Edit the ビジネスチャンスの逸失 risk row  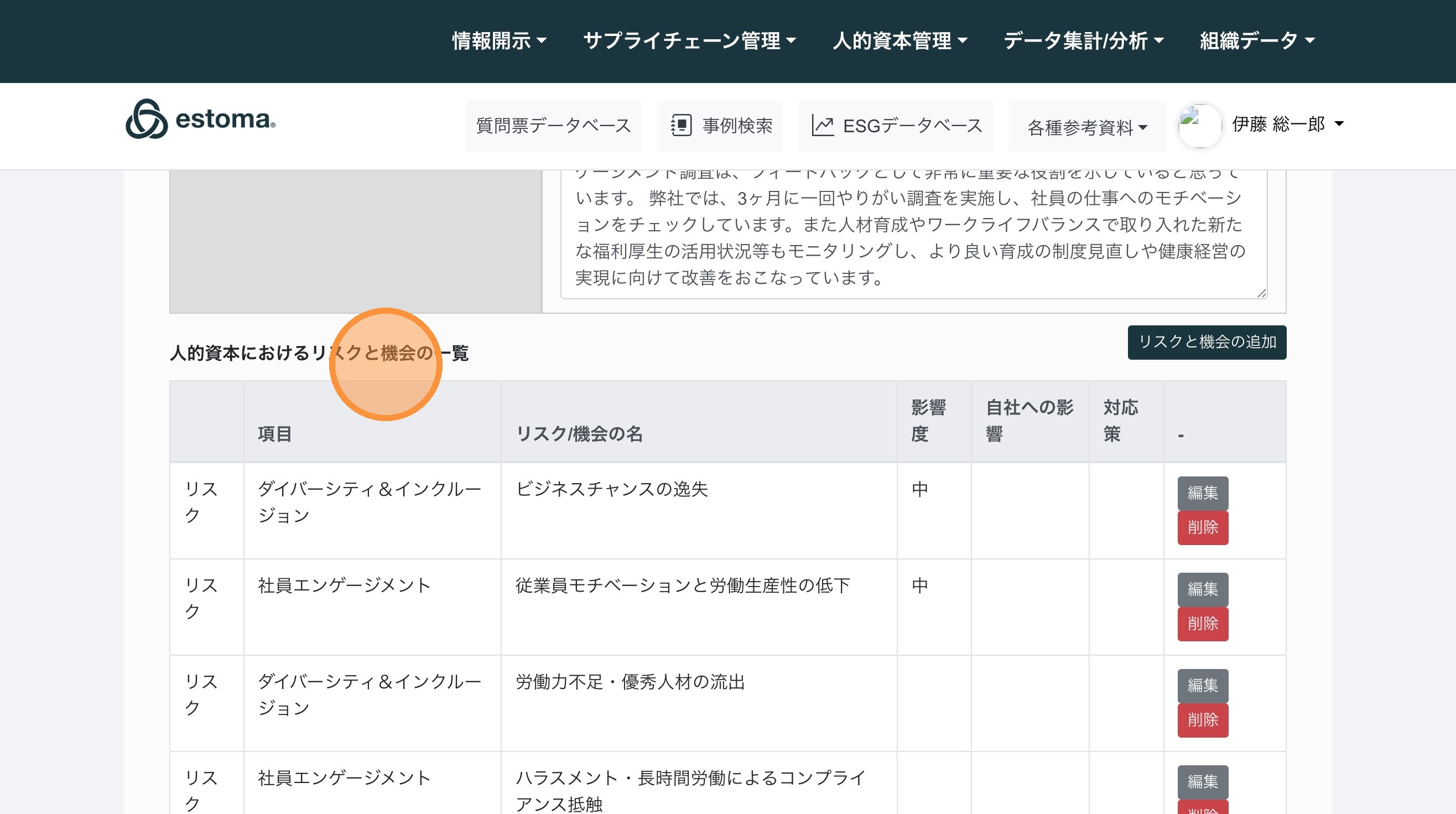point(1202,493)
